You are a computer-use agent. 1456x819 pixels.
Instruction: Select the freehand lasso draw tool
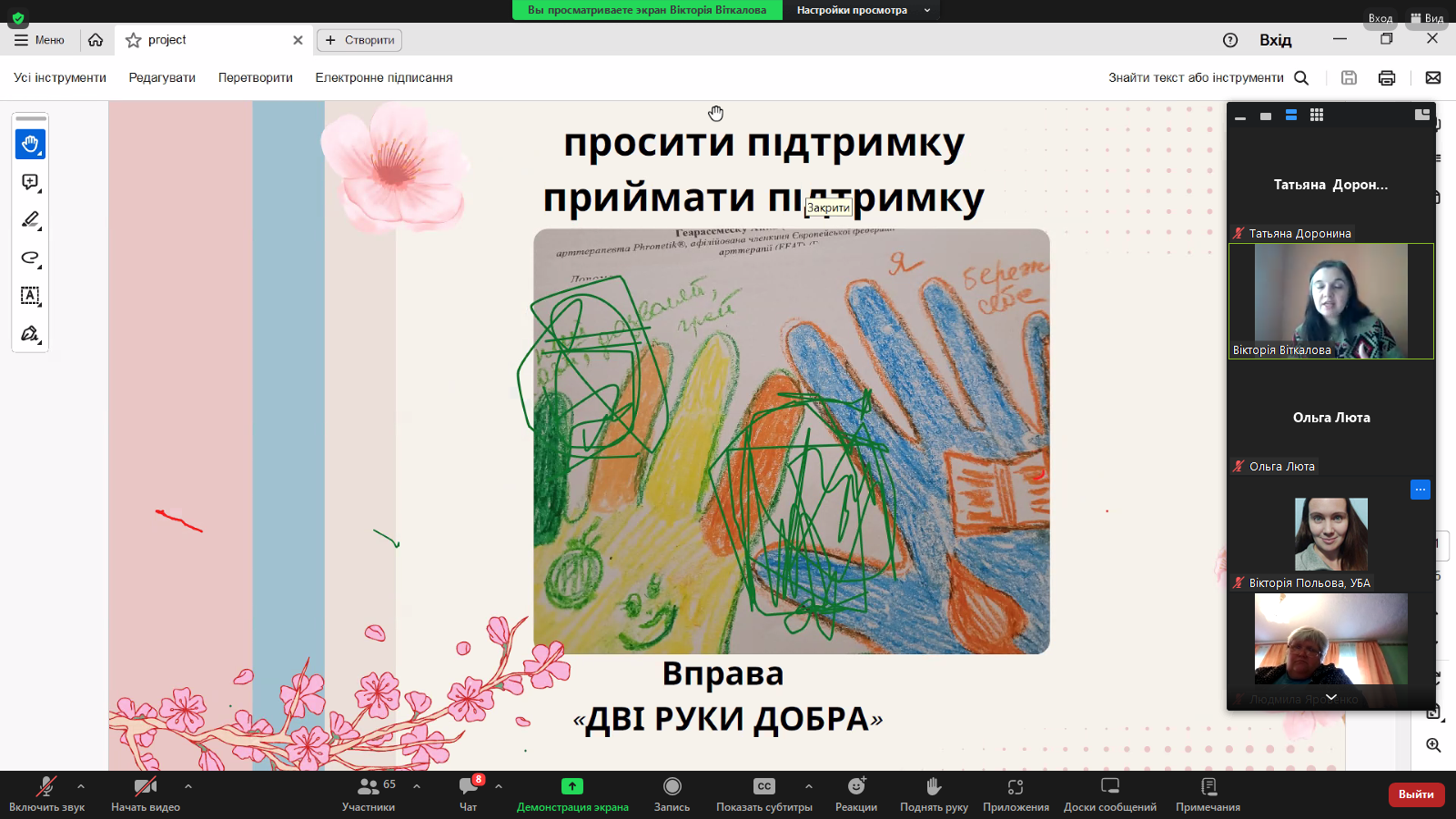tap(30, 258)
